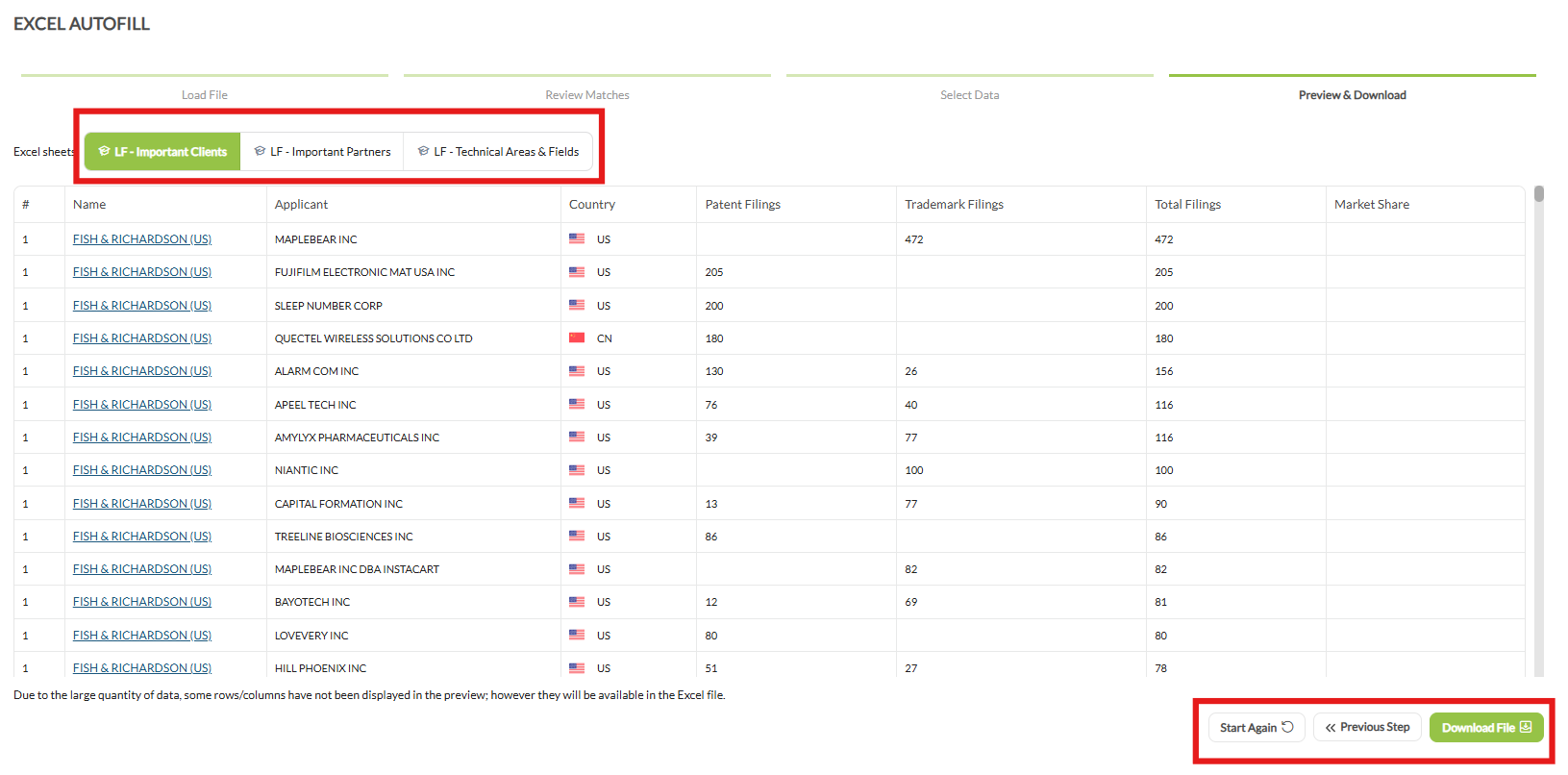This screenshot has height=775, width=1568.
Task: Click patent filings value 205 for FUJIFILM
Action: pyautogui.click(x=714, y=272)
